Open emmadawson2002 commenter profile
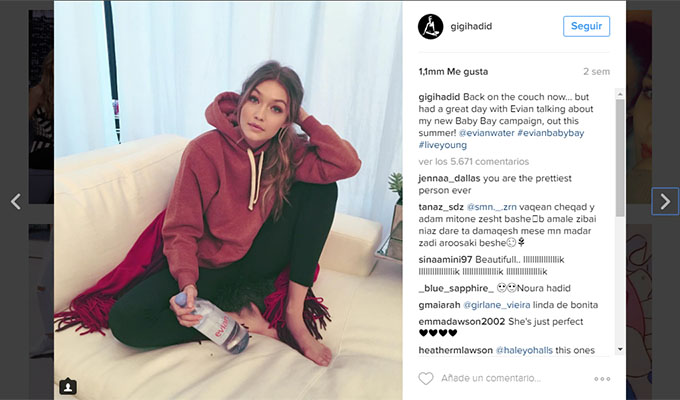The height and width of the screenshot is (400, 680). (x=462, y=321)
